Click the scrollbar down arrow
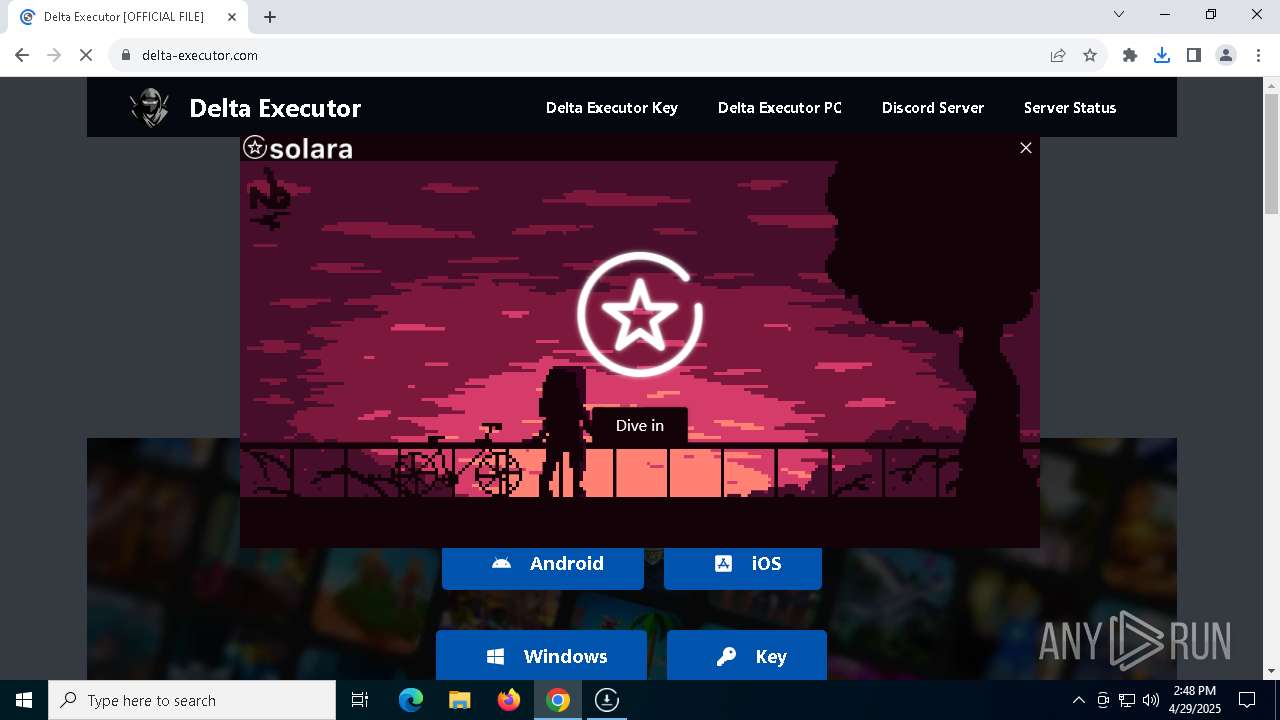 click(1271, 671)
